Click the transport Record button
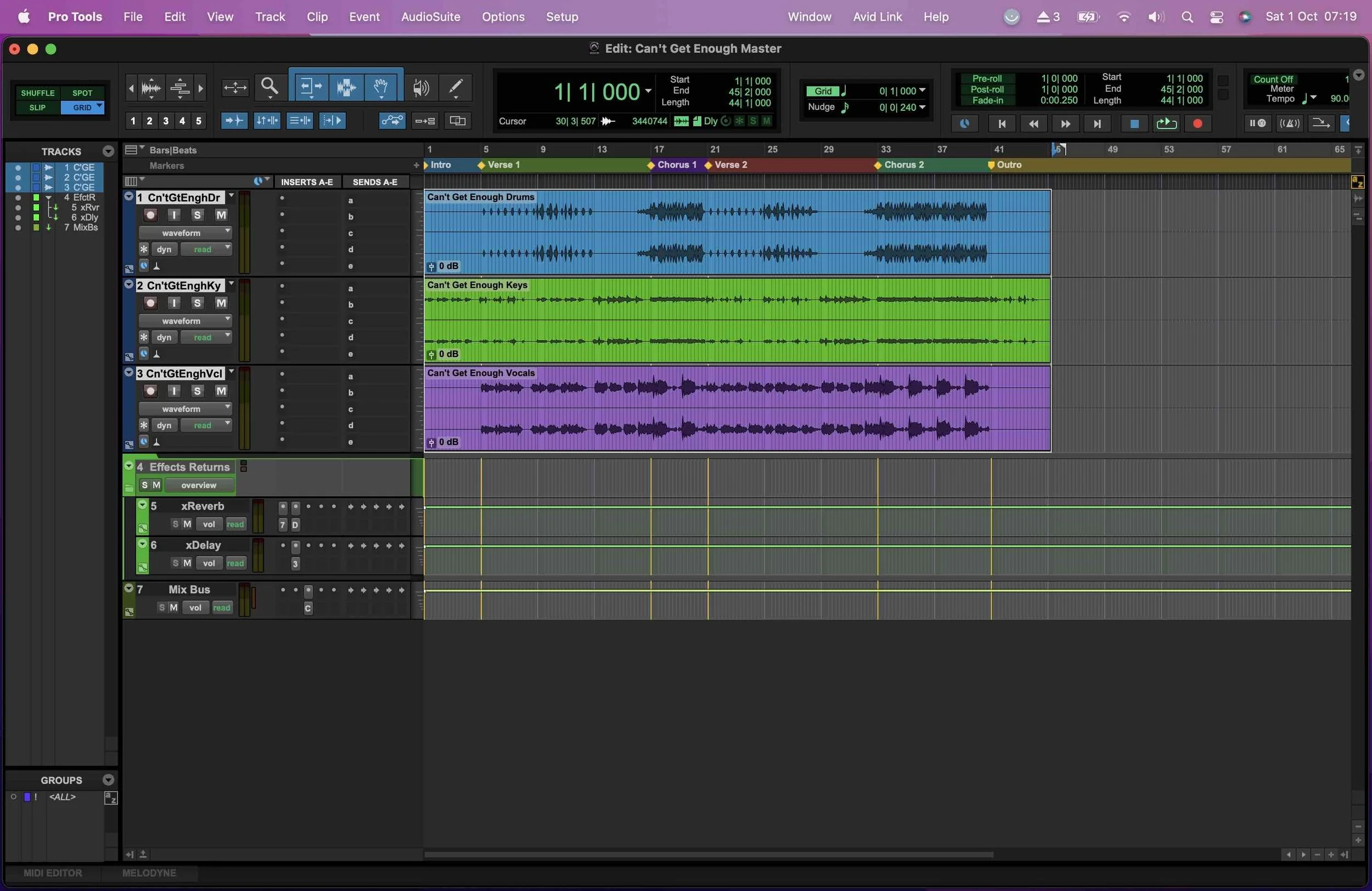Image resolution: width=1372 pixels, height=891 pixels. (1197, 123)
